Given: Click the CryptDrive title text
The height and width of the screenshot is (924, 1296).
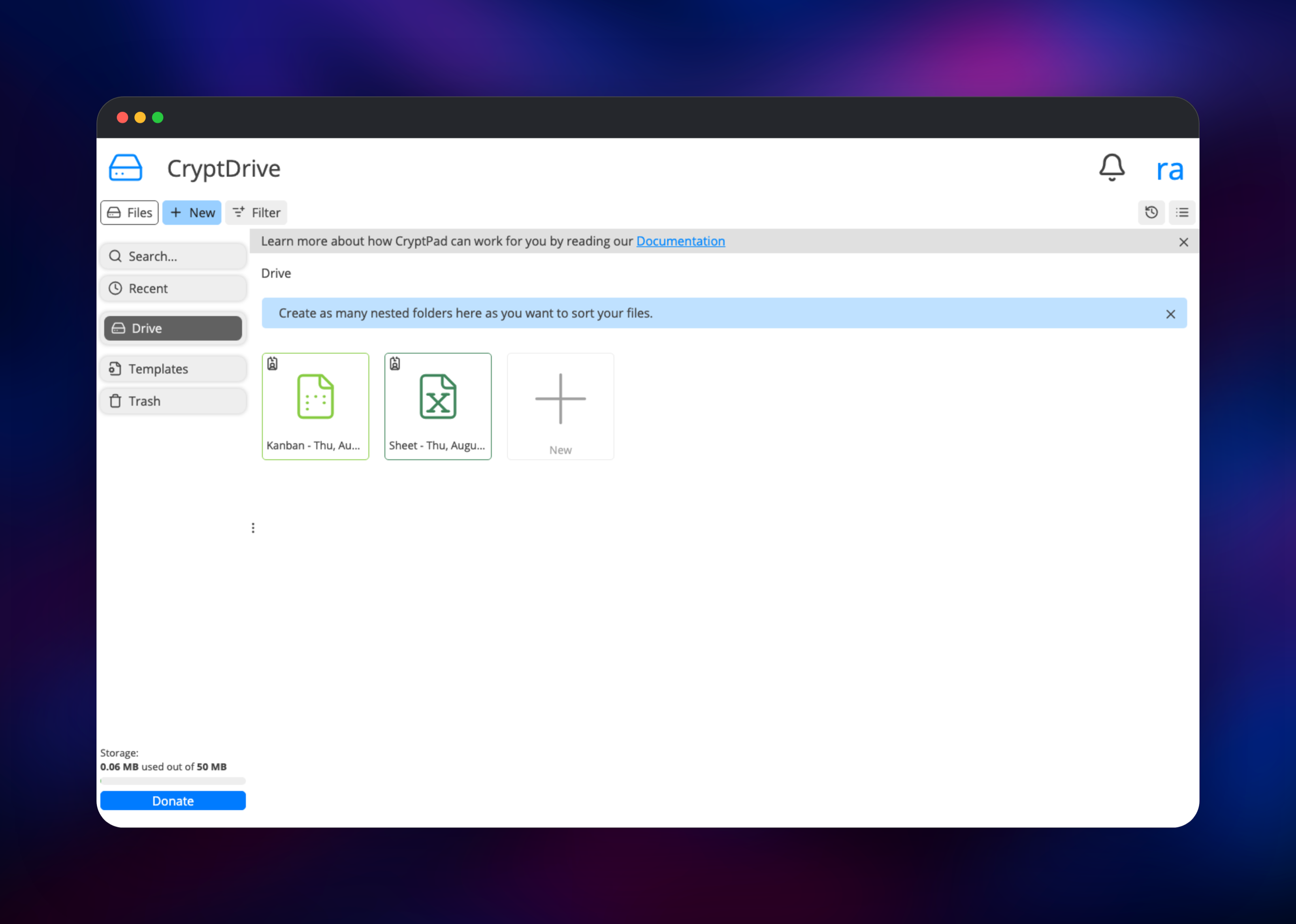Looking at the screenshot, I should pyautogui.click(x=224, y=169).
